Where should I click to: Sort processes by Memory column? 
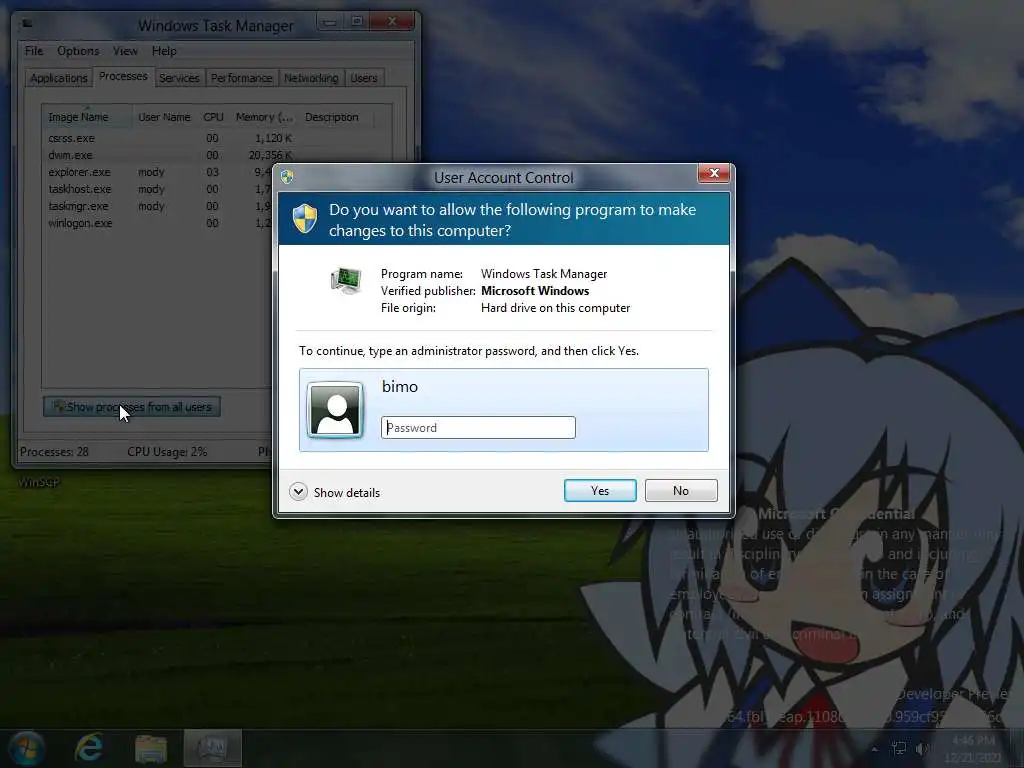click(264, 117)
